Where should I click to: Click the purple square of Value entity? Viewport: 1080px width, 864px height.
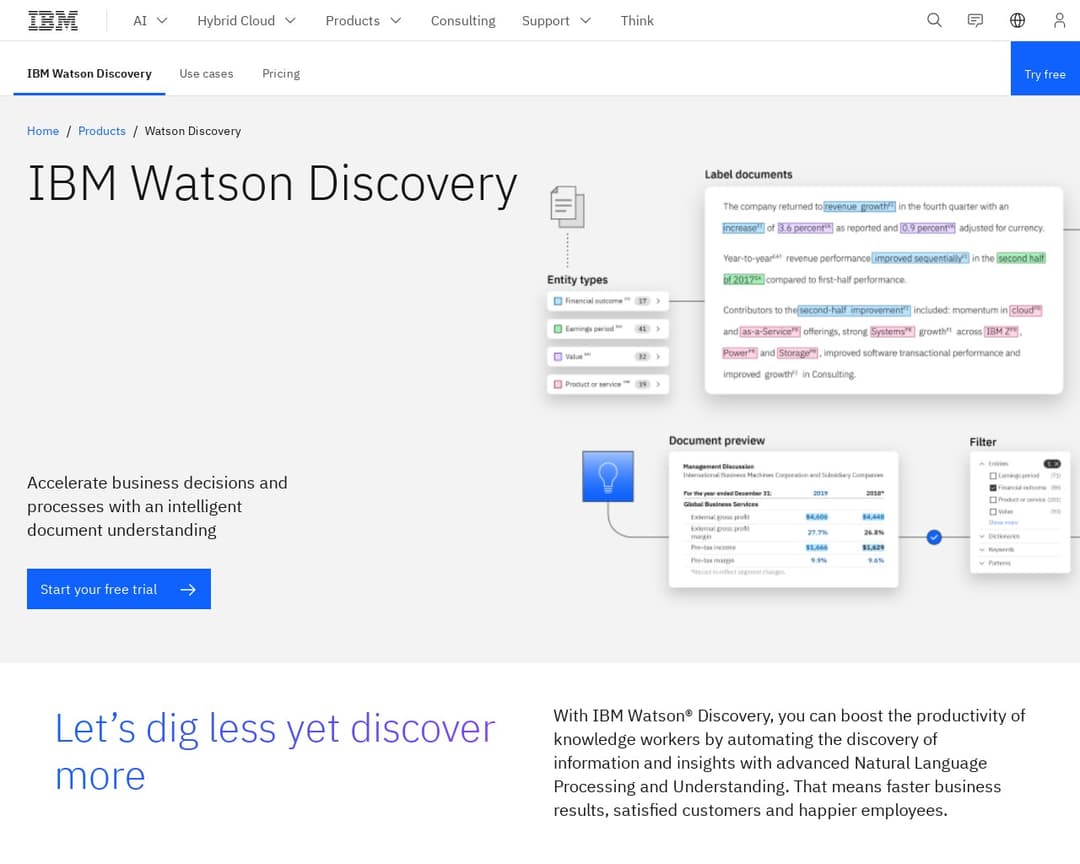pos(558,356)
